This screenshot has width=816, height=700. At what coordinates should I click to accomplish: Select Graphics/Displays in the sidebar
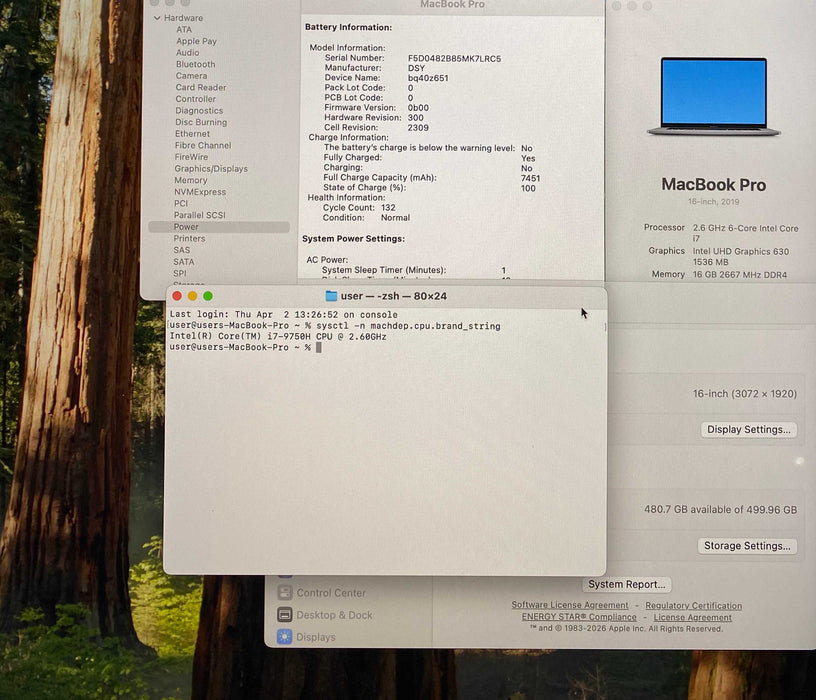coord(211,169)
